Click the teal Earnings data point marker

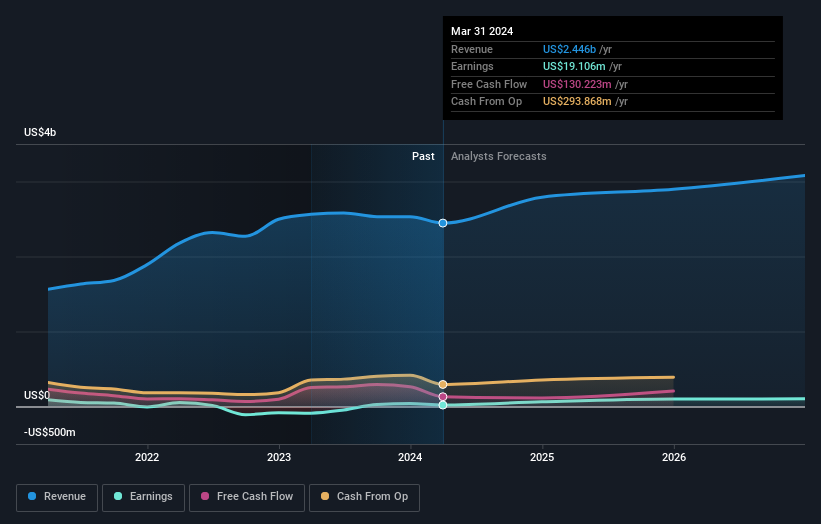(443, 405)
